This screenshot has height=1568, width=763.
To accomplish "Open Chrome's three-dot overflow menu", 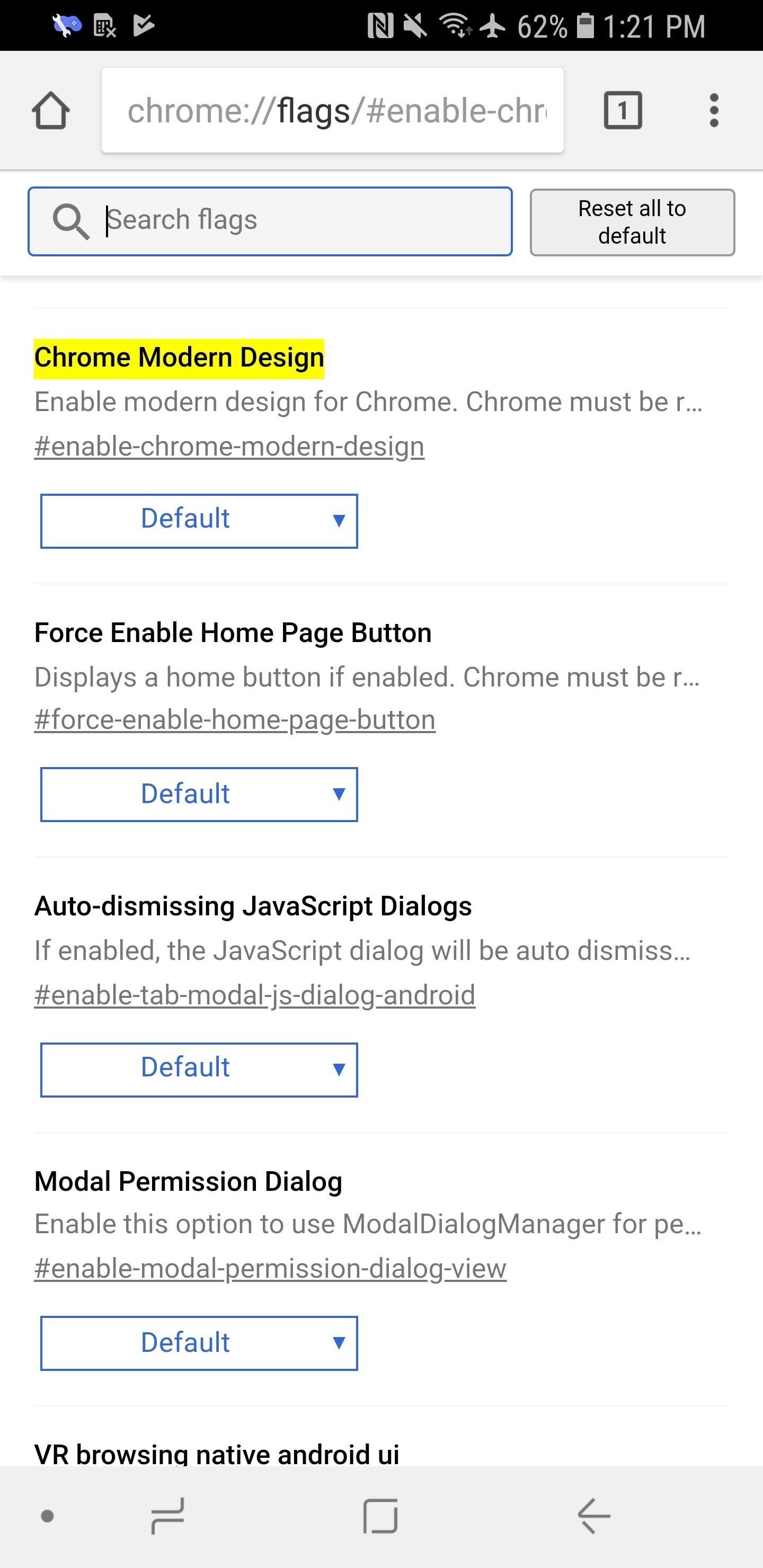I will point(714,111).
